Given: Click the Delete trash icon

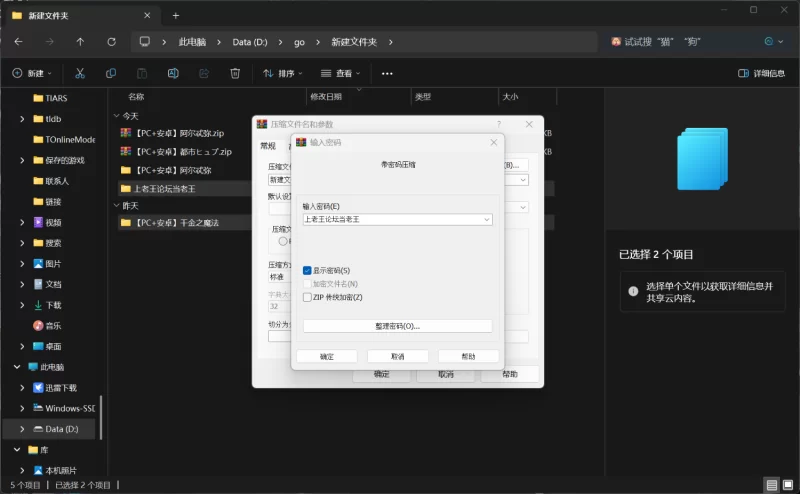Looking at the screenshot, I should 235,73.
